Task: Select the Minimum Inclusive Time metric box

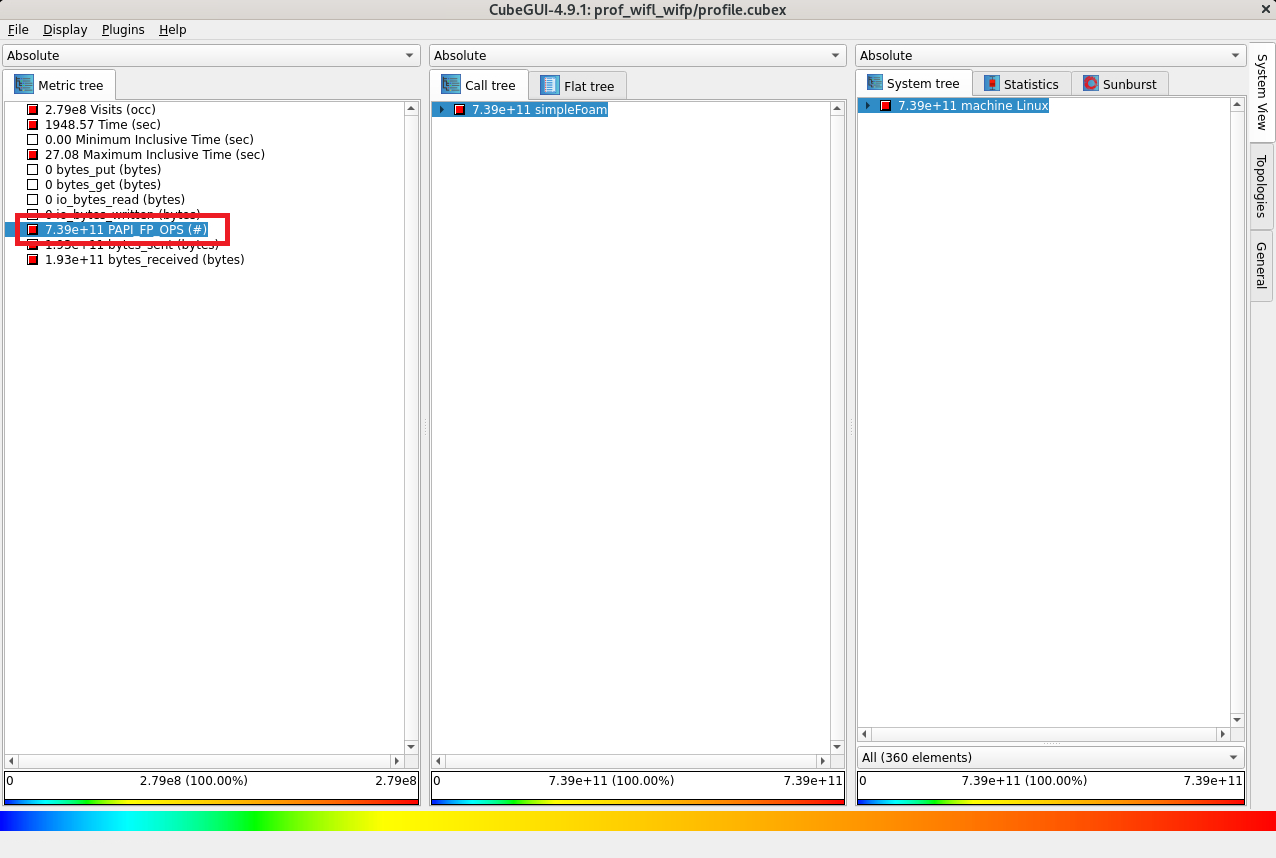Action: [x=33, y=140]
